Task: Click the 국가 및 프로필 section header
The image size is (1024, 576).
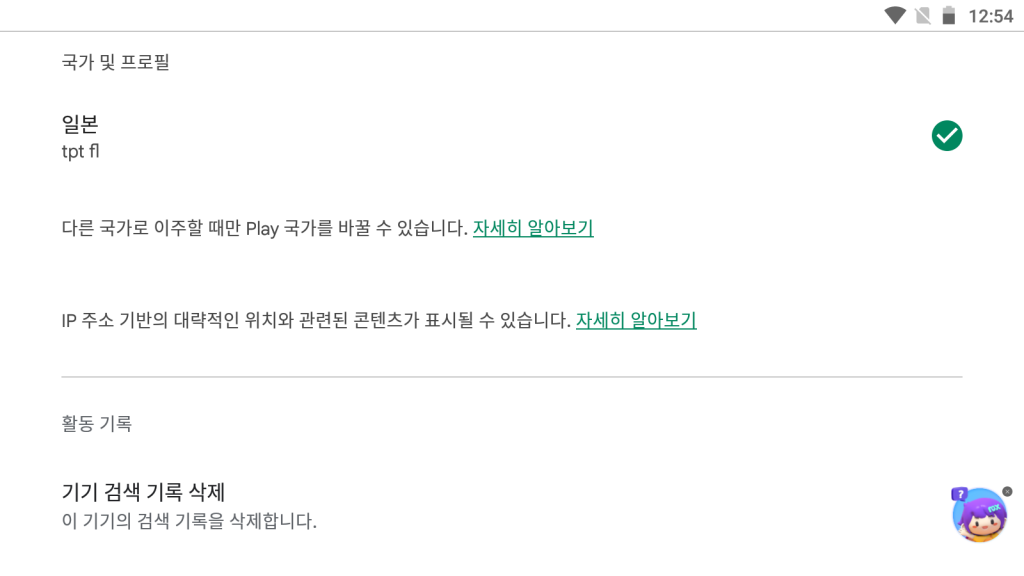Action: [x=115, y=62]
